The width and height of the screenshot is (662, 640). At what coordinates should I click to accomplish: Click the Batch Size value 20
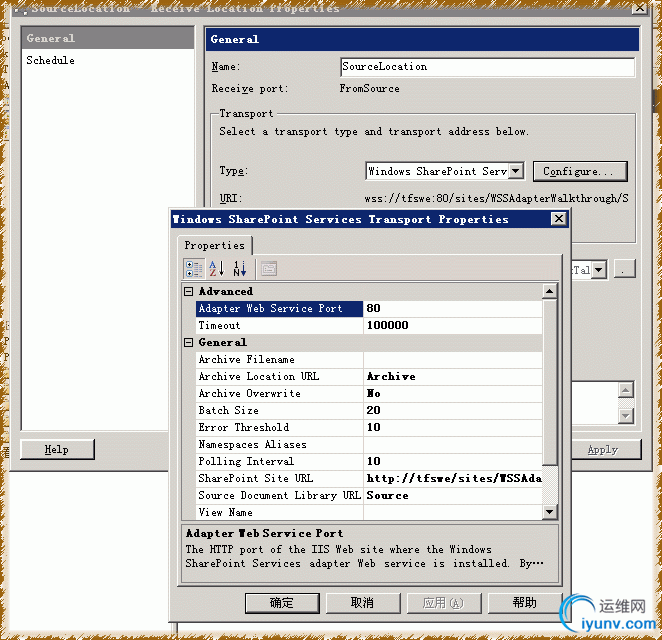374,410
